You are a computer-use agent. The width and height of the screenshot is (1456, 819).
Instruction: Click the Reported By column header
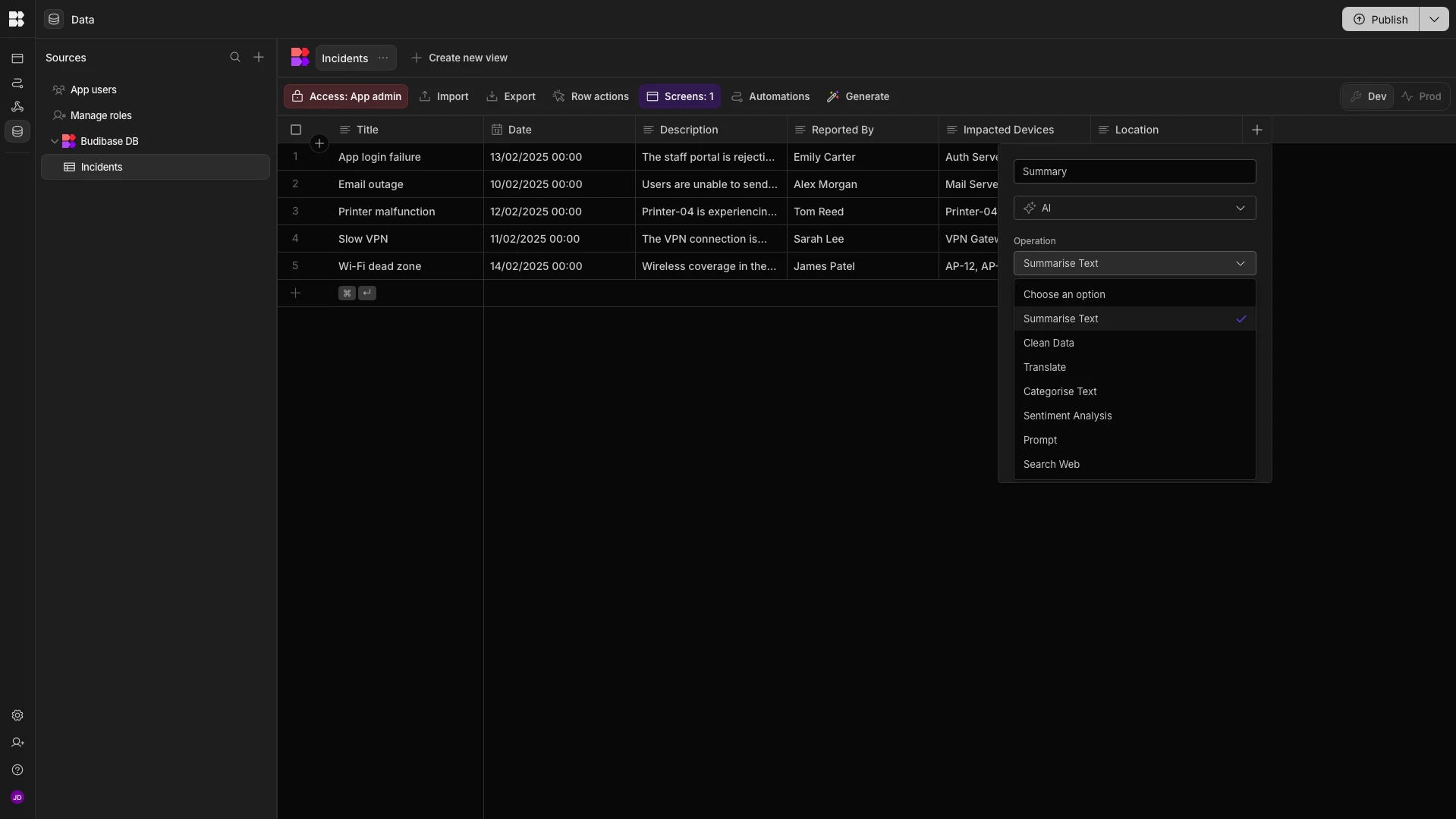(863, 130)
